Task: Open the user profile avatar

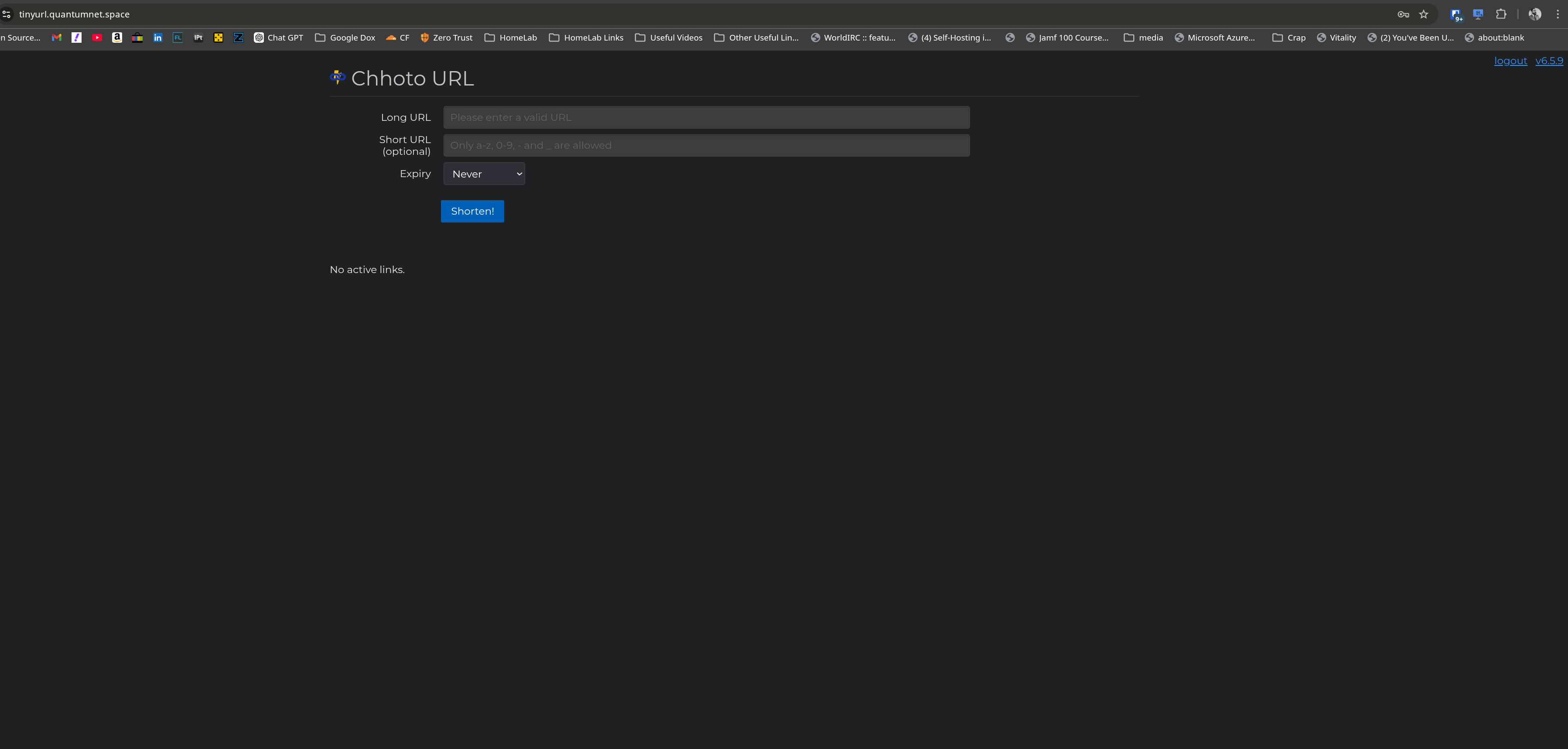Action: click(x=1534, y=14)
